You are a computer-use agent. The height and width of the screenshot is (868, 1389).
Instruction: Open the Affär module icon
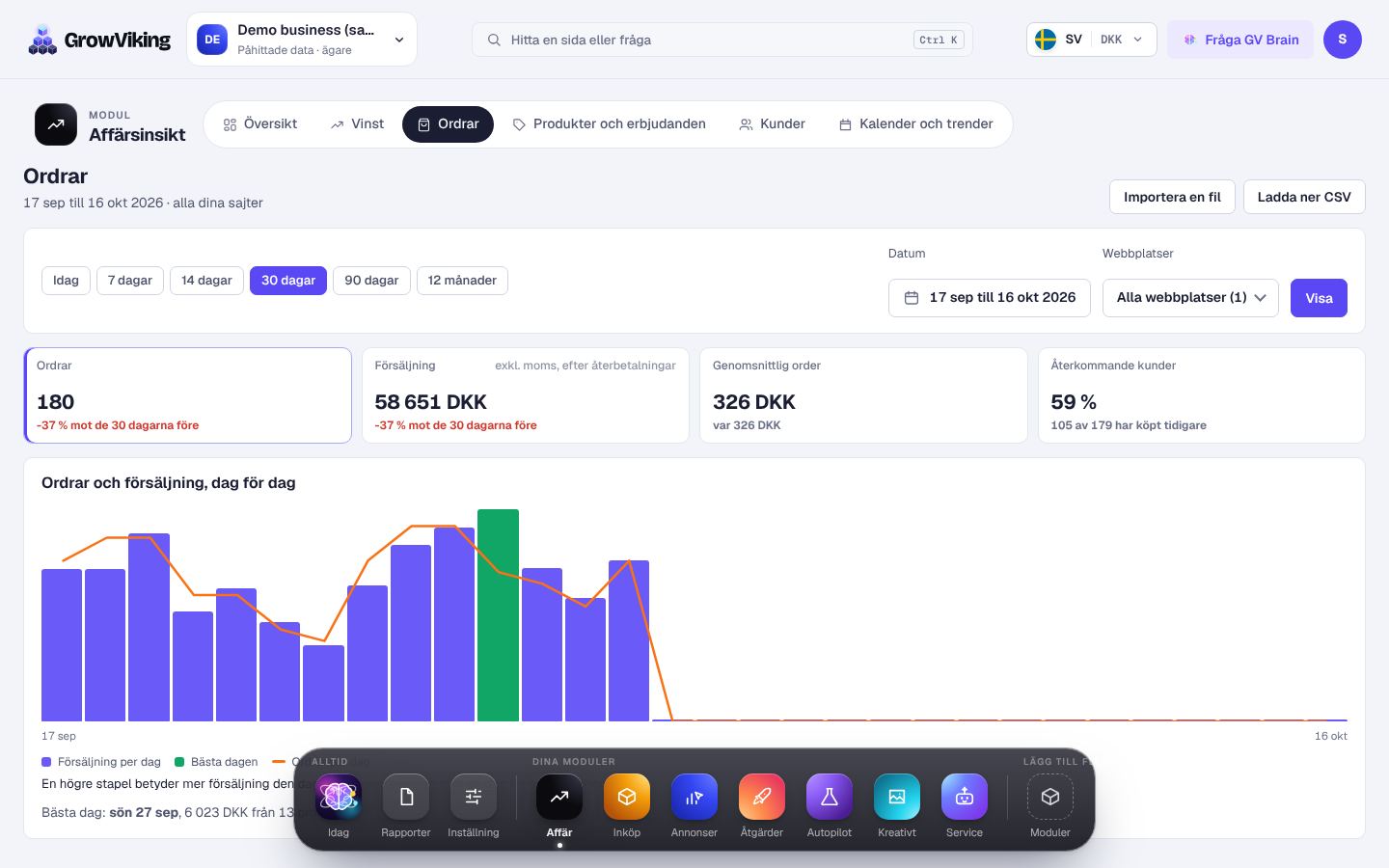[x=559, y=797]
